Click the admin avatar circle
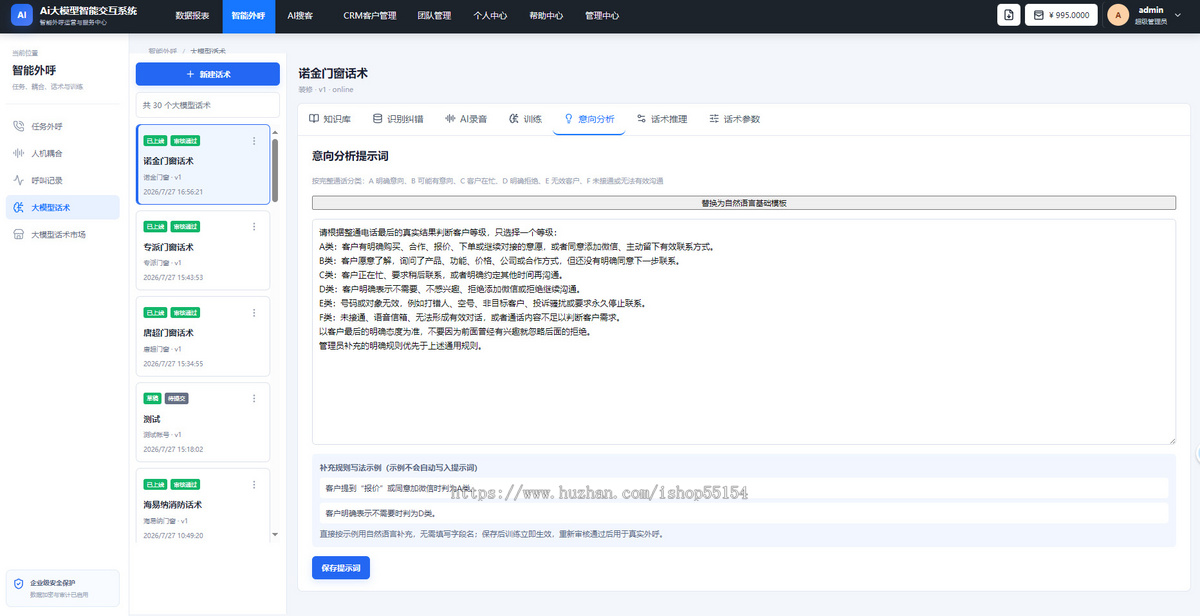Screen dimensions: 1200x616 click(x=1118, y=15)
